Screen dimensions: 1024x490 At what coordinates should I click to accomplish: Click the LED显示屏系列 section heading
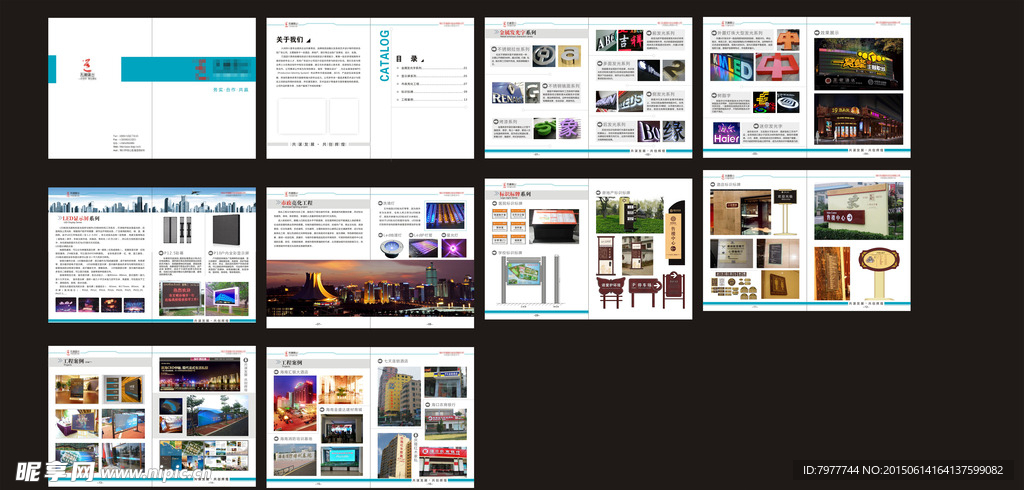pos(85,216)
